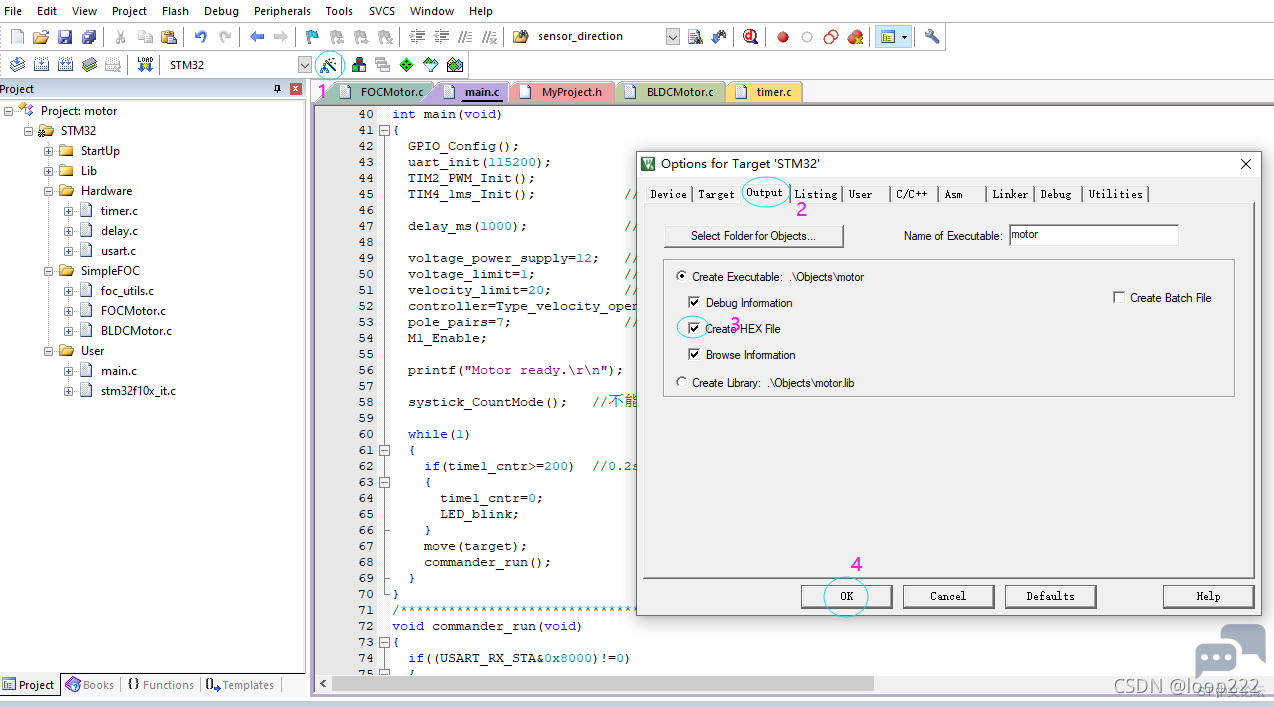The height and width of the screenshot is (707, 1274).
Task: Click Select Folder for Objects button
Action: 753,236
